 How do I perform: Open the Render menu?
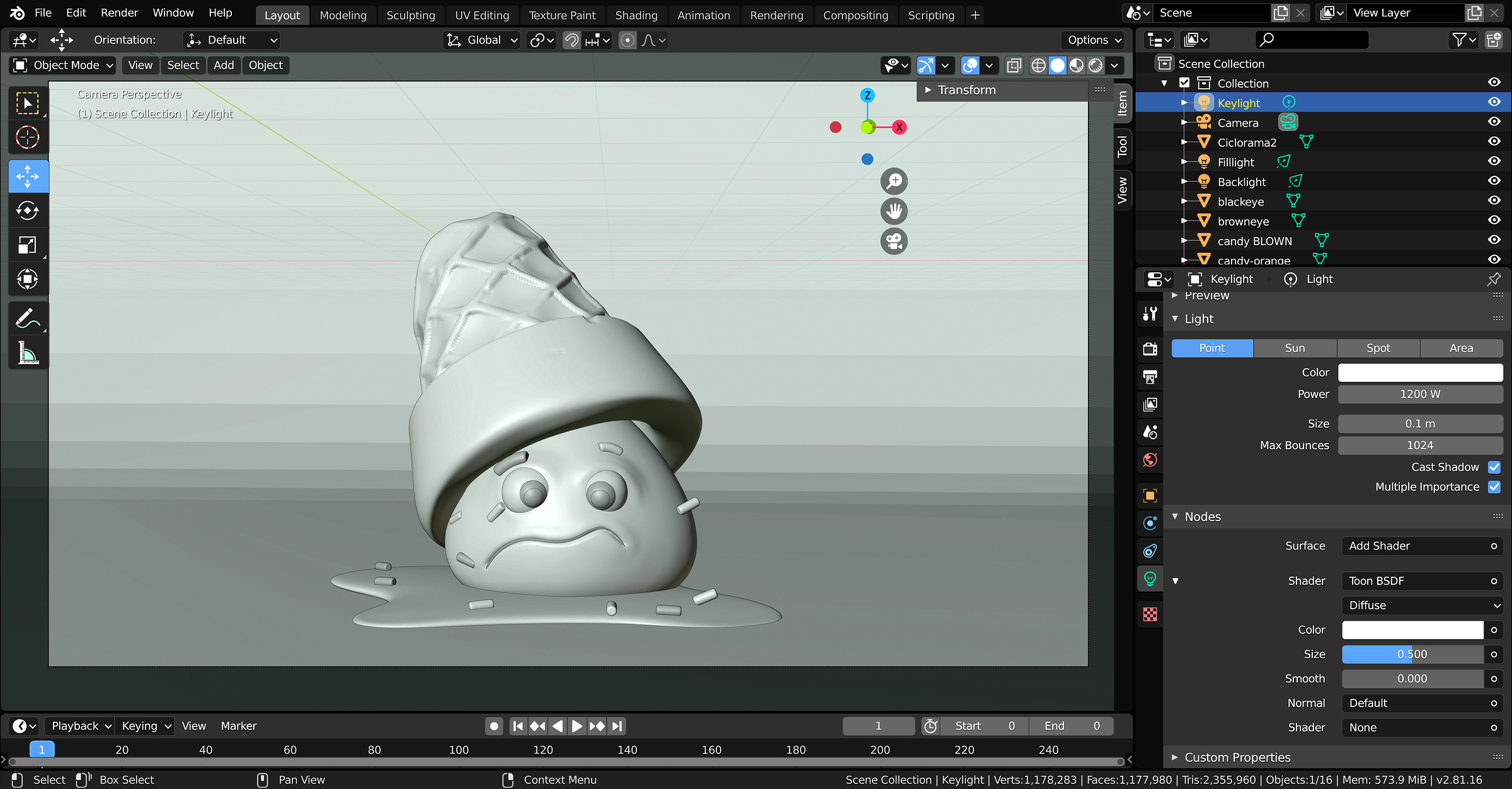click(x=119, y=13)
